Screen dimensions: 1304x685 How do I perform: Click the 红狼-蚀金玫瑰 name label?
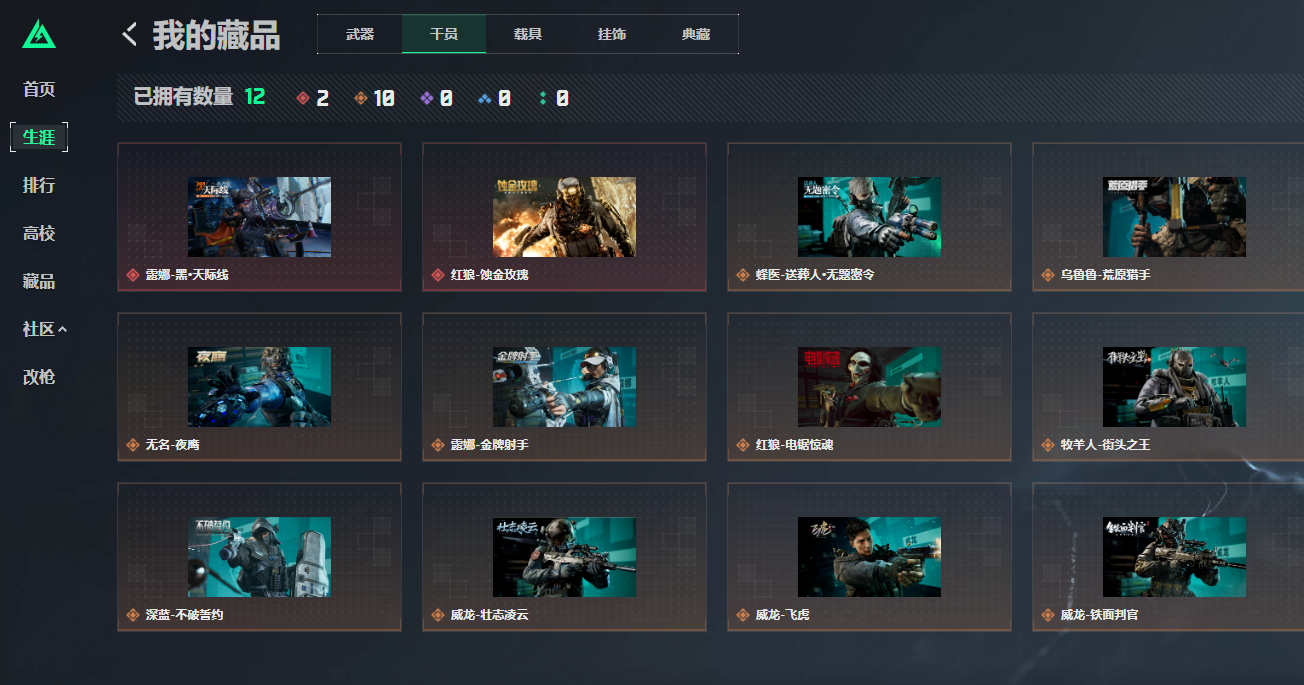pyautogui.click(x=489, y=275)
